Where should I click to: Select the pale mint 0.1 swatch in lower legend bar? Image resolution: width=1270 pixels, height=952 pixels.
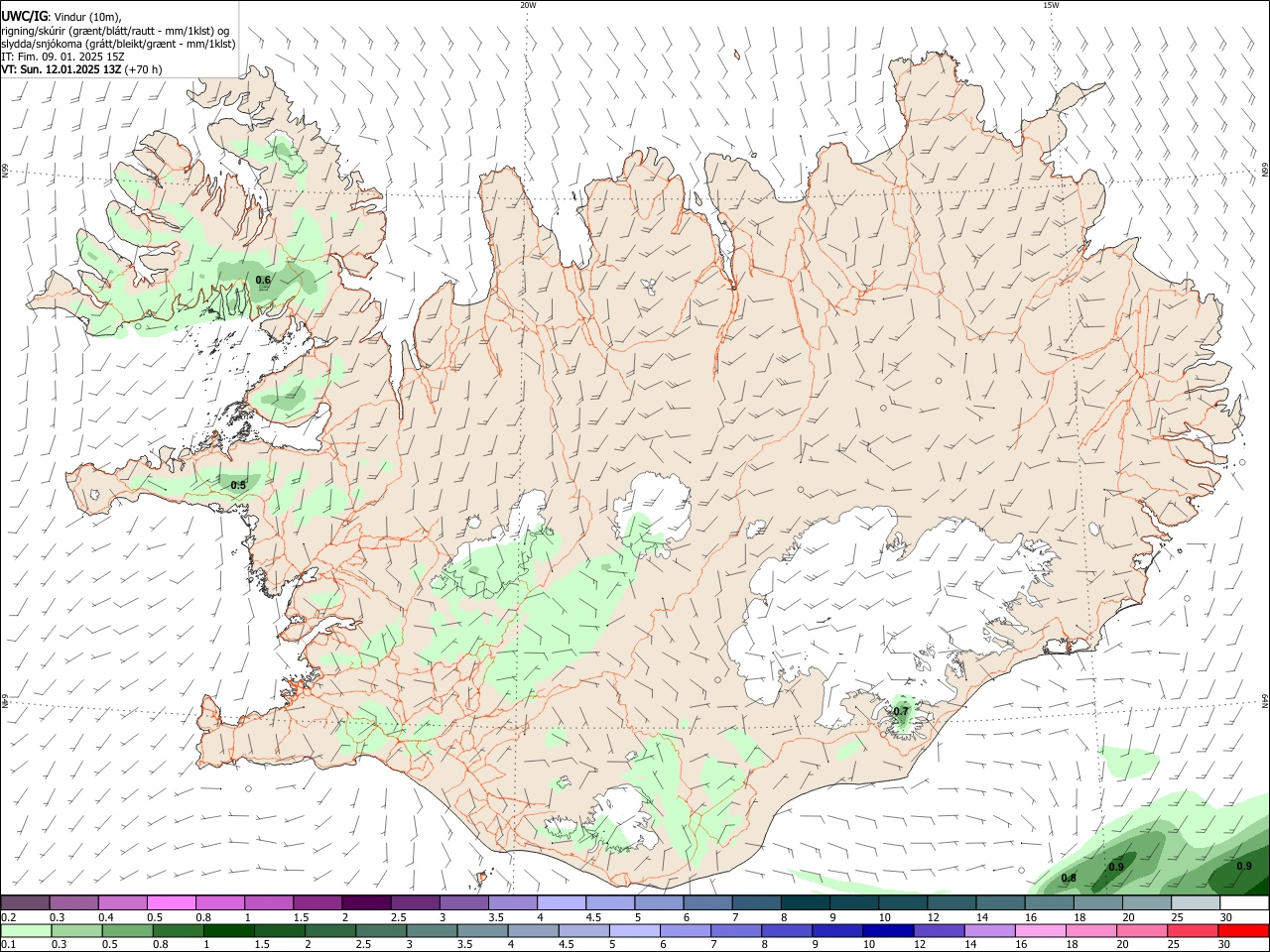click(x=26, y=930)
